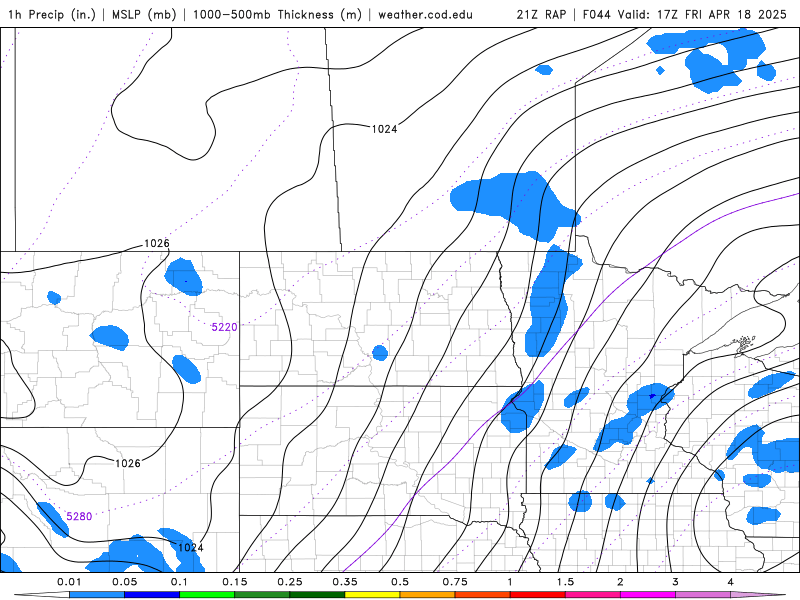The width and height of the screenshot is (800, 600).
Task: Click the 'MSLP (mb)' title text
Action: click(144, 14)
